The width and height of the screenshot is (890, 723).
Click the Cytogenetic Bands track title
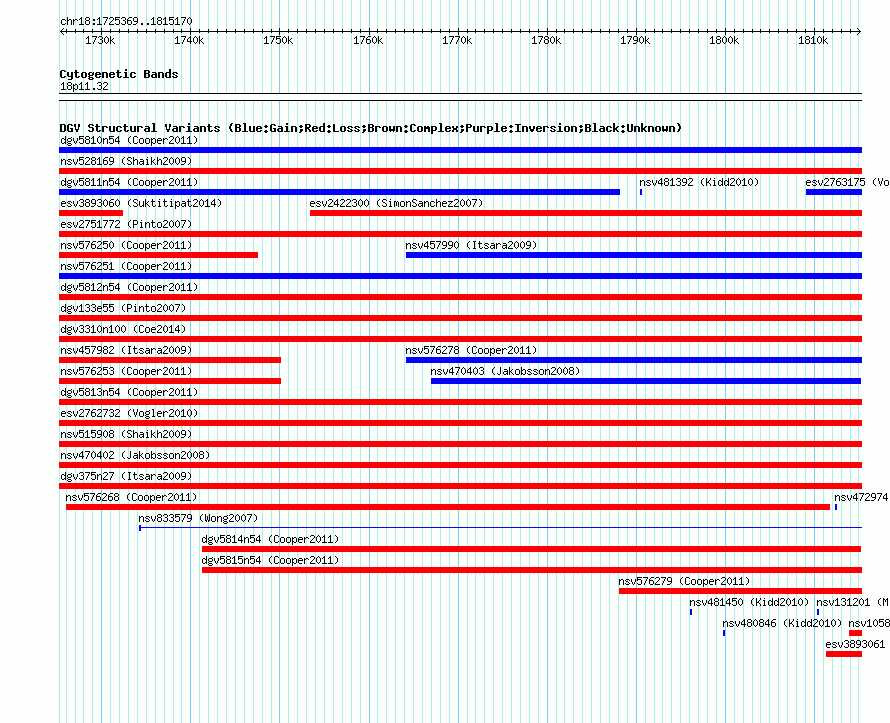point(119,74)
